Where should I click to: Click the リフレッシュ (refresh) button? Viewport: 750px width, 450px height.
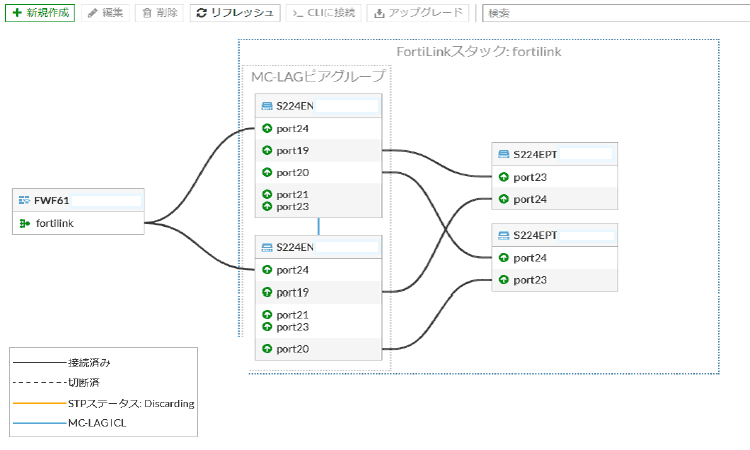click(235, 13)
